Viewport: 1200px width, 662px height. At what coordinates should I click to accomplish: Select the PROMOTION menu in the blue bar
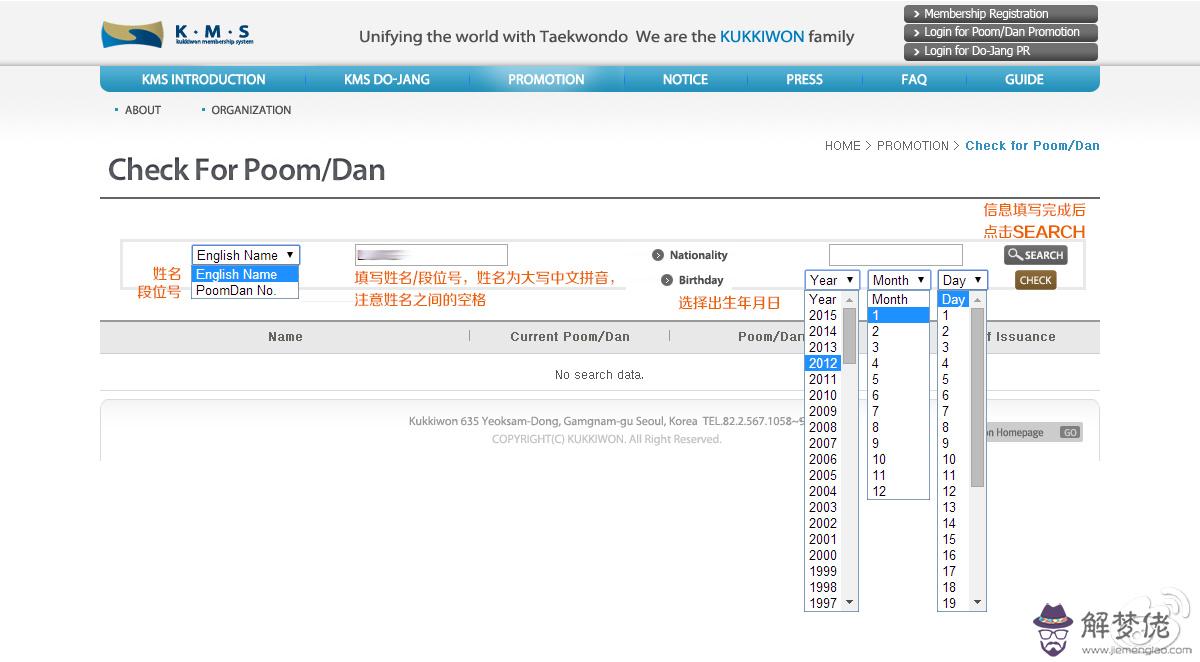(546, 80)
